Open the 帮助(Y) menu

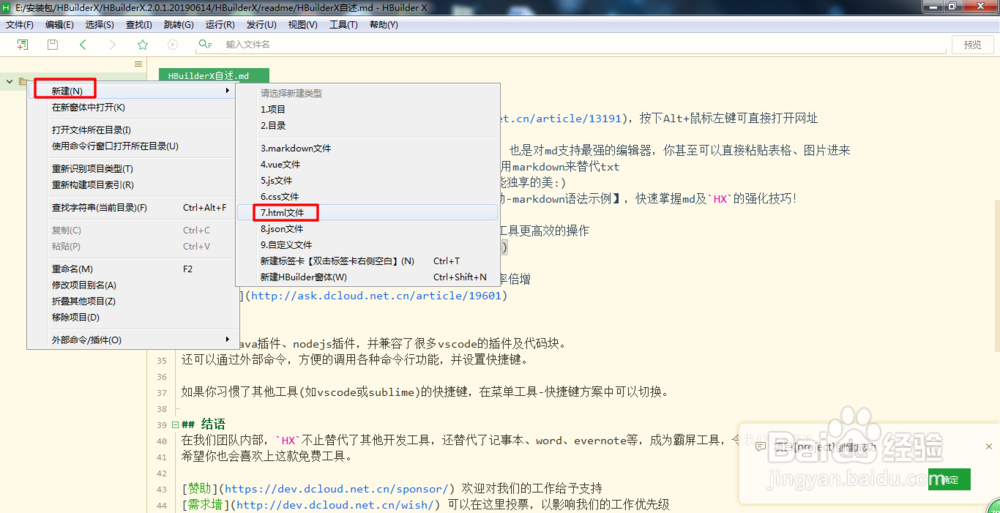coord(383,25)
